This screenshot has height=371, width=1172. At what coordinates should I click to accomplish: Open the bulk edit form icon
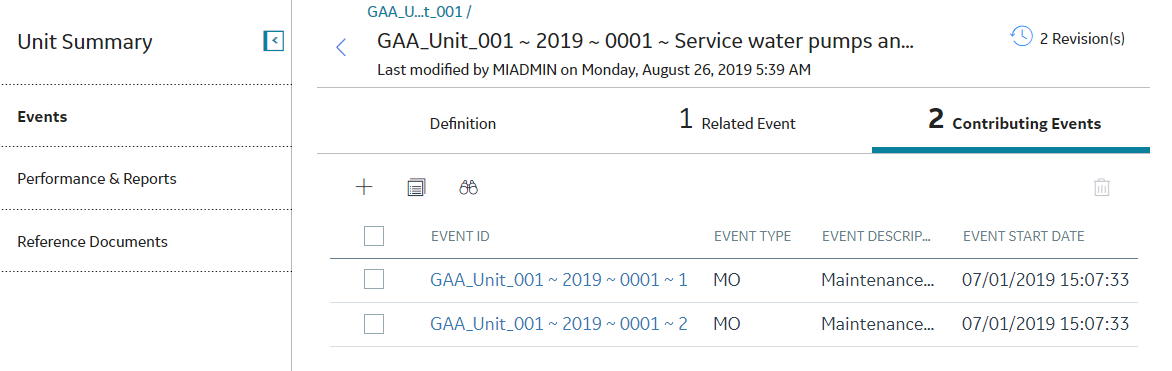point(416,188)
